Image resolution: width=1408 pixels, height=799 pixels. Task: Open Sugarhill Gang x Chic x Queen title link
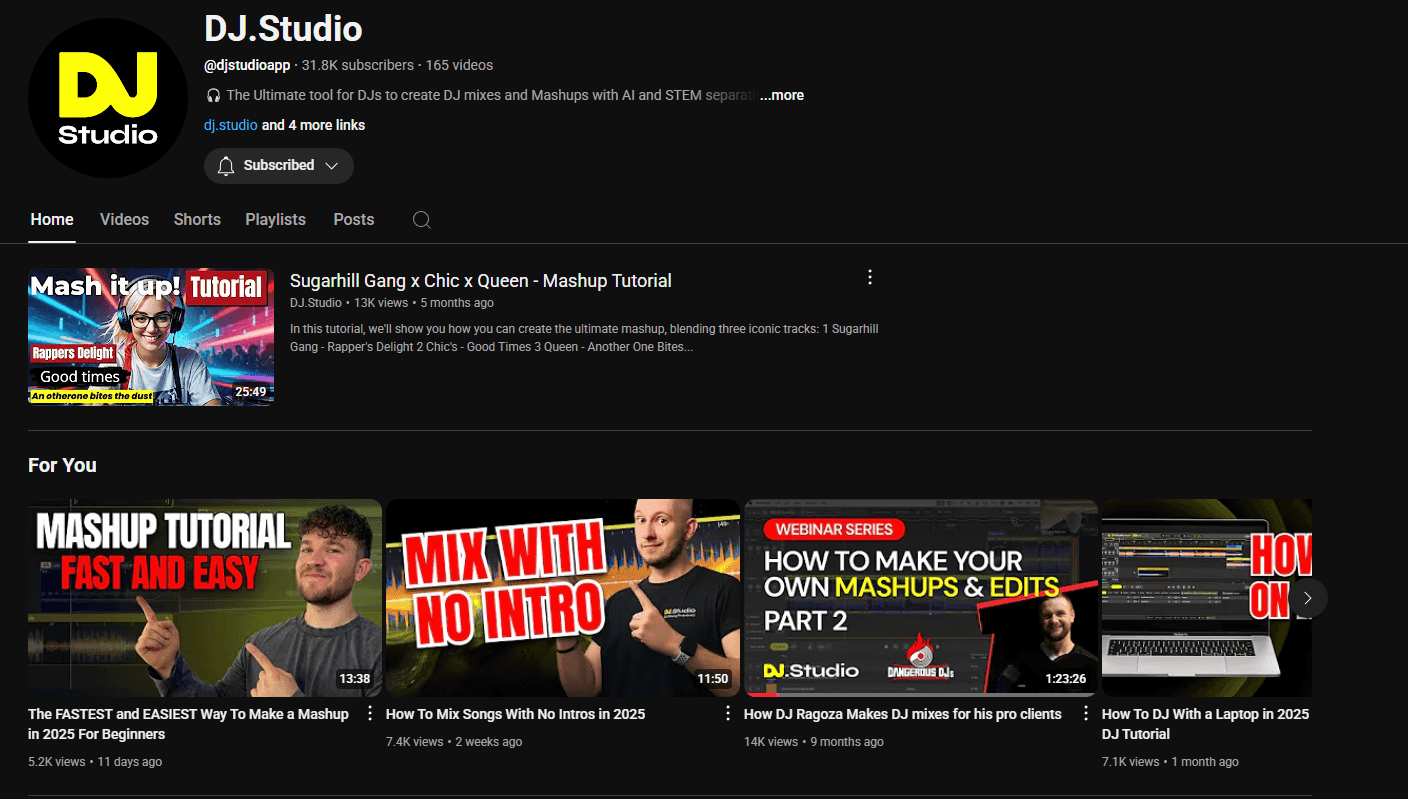[x=480, y=281]
